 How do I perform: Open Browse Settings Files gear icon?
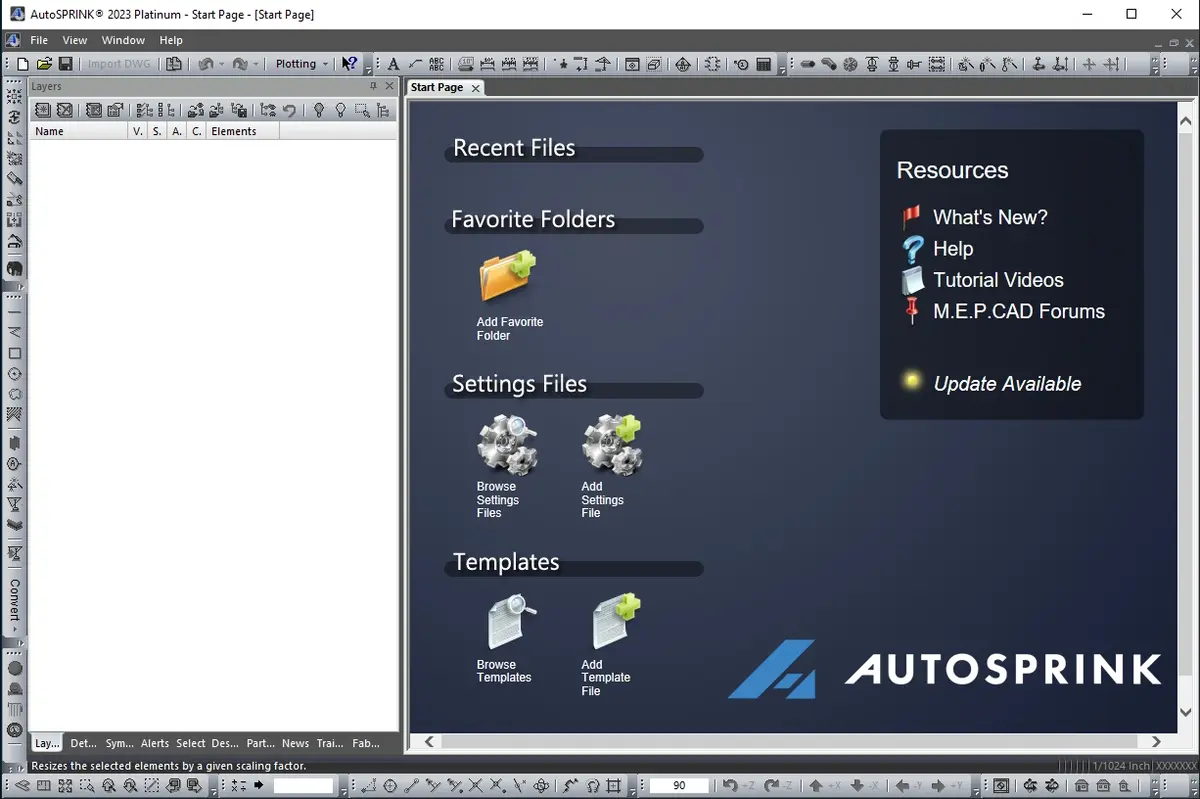[508, 444]
